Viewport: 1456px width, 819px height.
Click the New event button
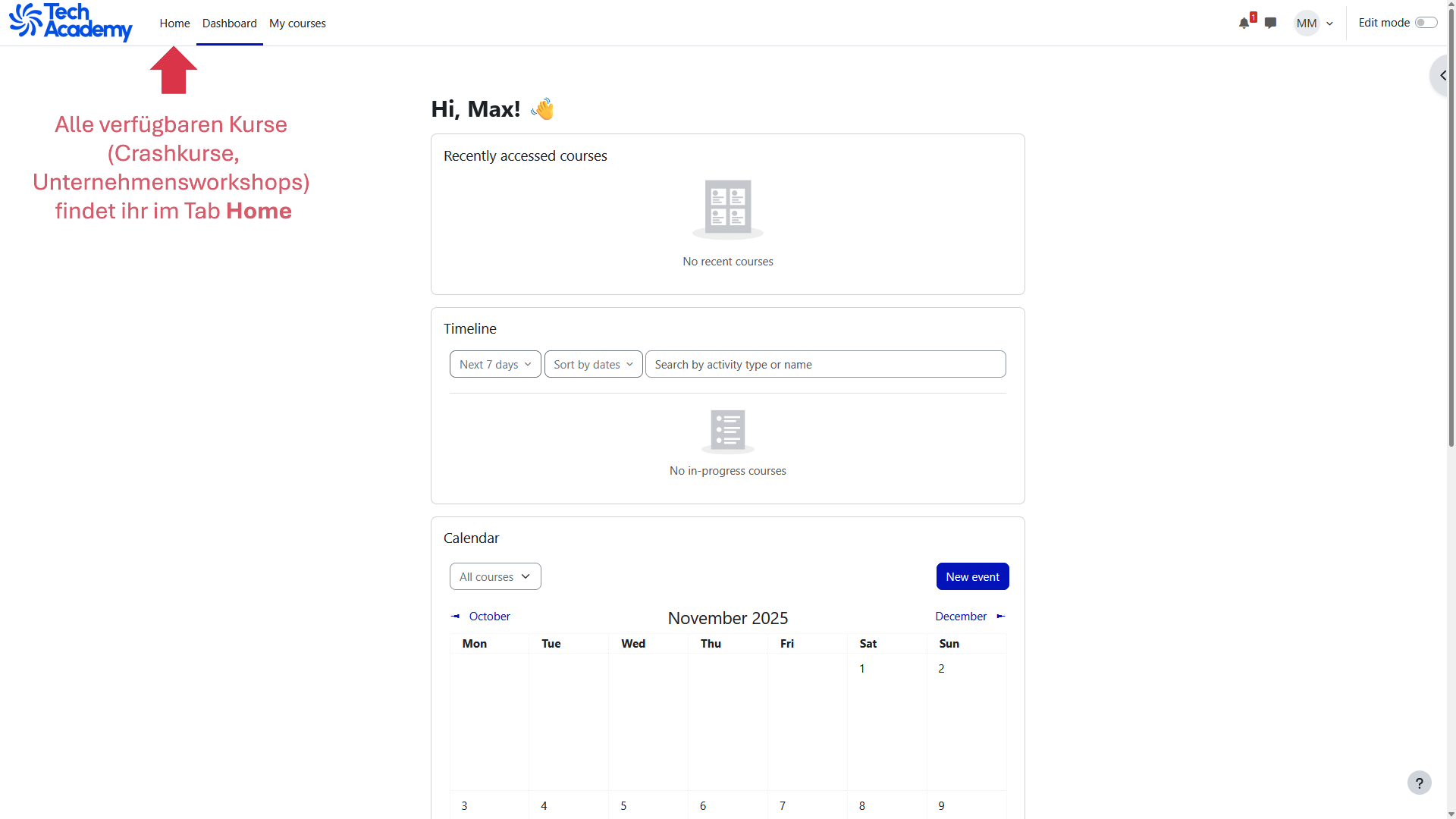[x=972, y=577]
